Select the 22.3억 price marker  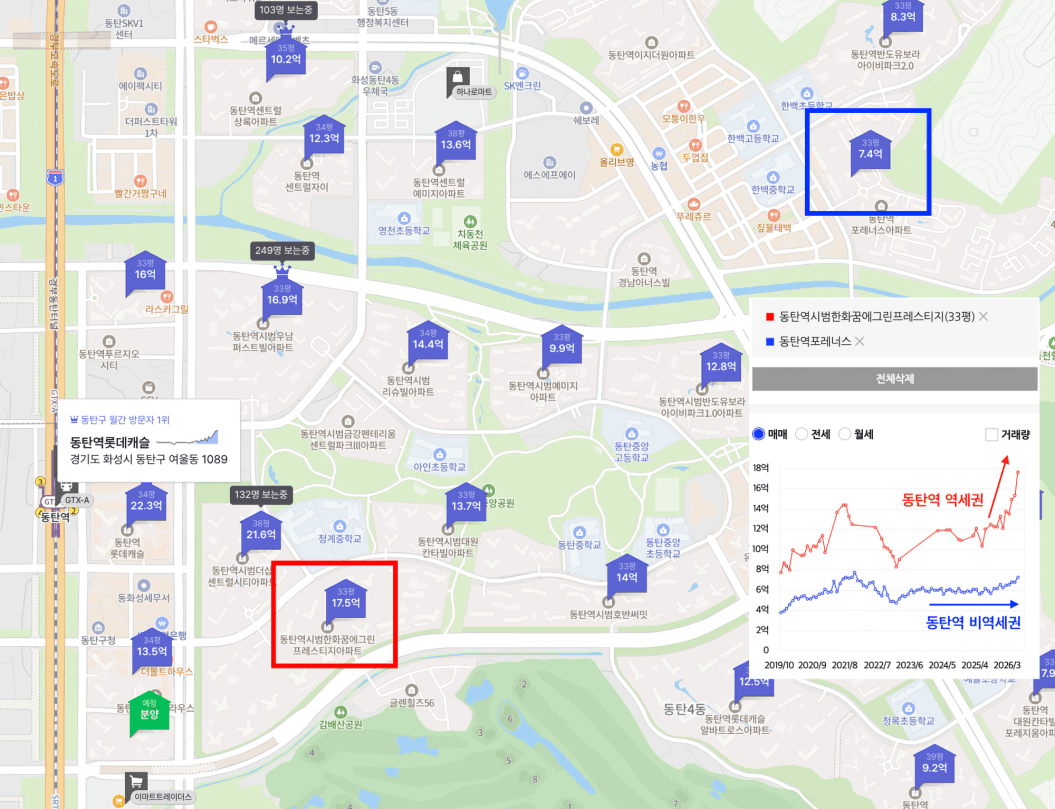(x=146, y=503)
